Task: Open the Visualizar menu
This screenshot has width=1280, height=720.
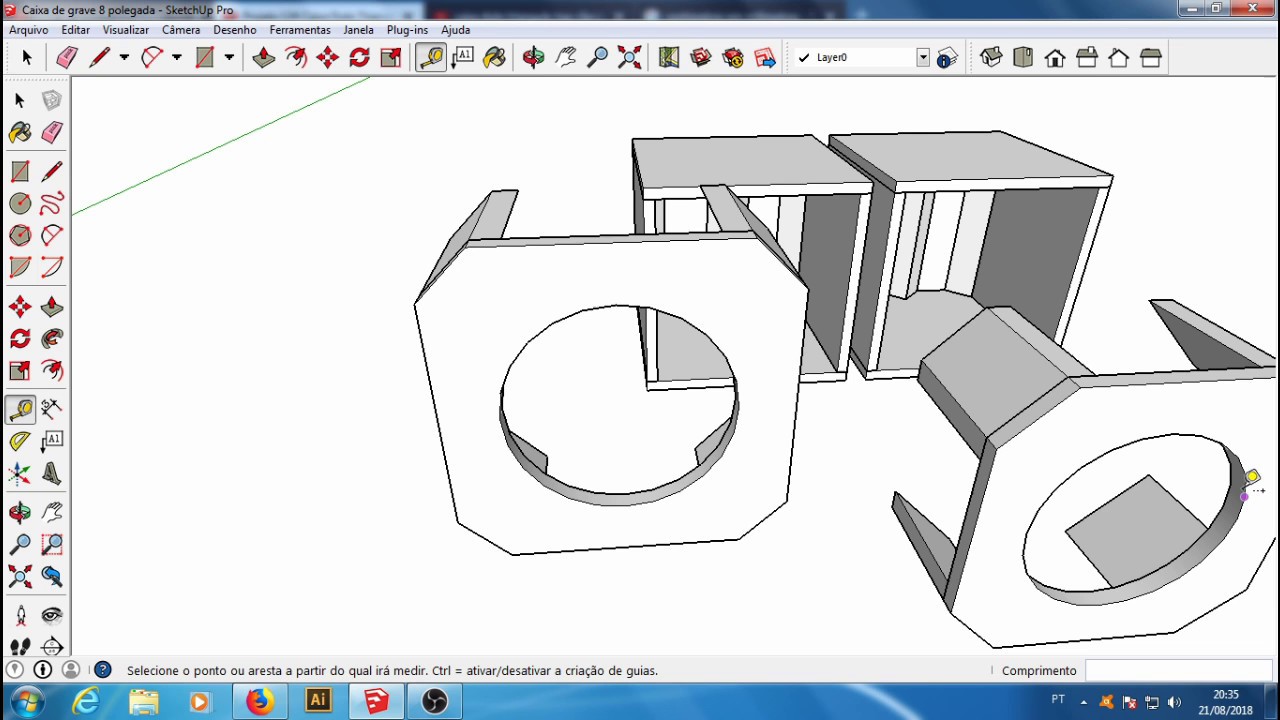Action: [126, 30]
